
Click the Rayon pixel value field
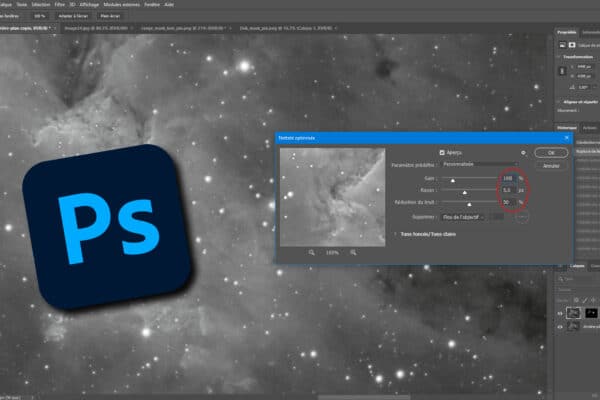[509, 190]
